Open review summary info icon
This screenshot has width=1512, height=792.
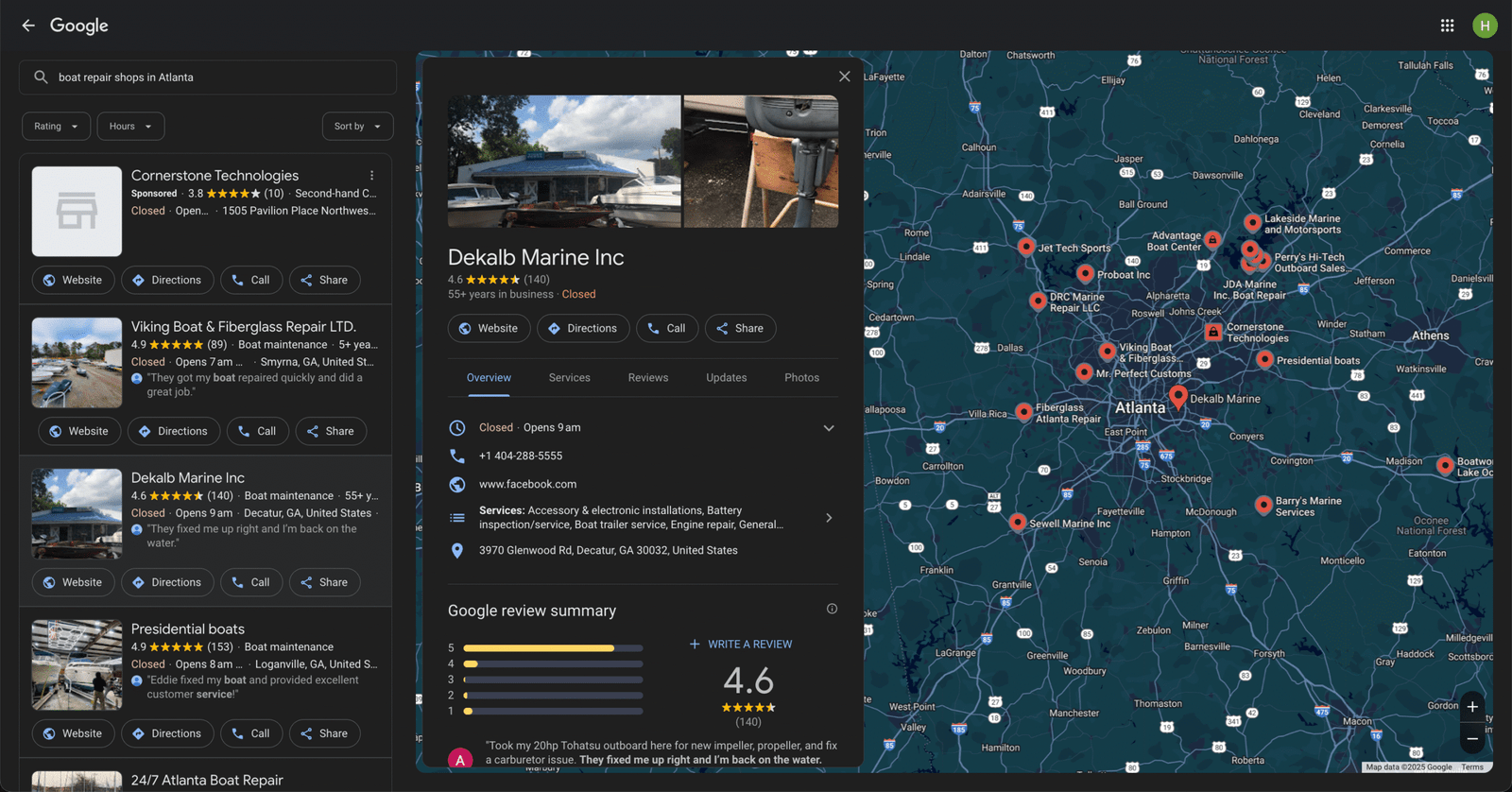pos(832,609)
